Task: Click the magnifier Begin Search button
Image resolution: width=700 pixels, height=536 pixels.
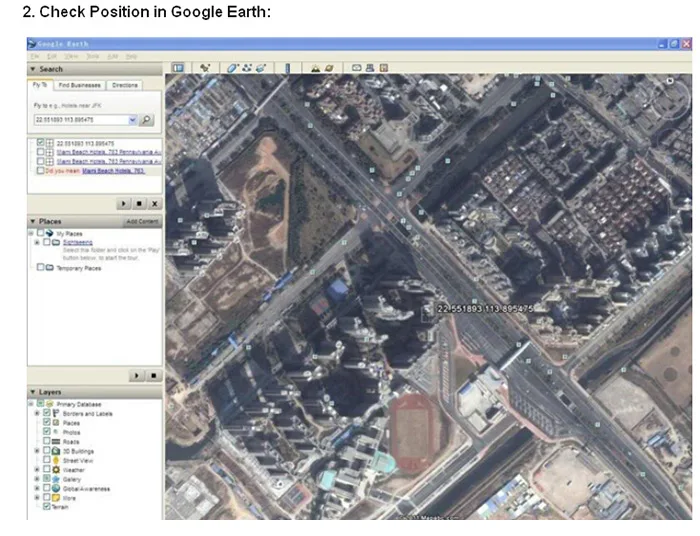Action: click(146, 120)
